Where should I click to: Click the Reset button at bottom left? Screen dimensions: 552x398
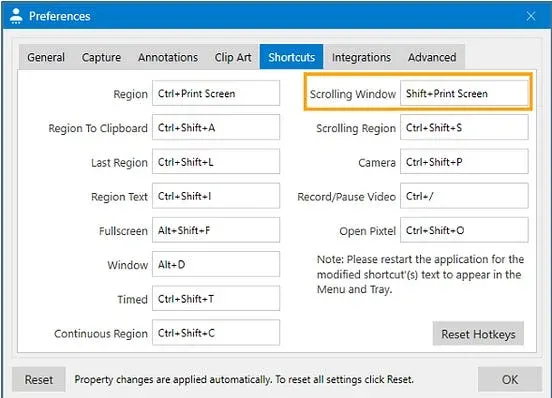pyautogui.click(x=39, y=380)
